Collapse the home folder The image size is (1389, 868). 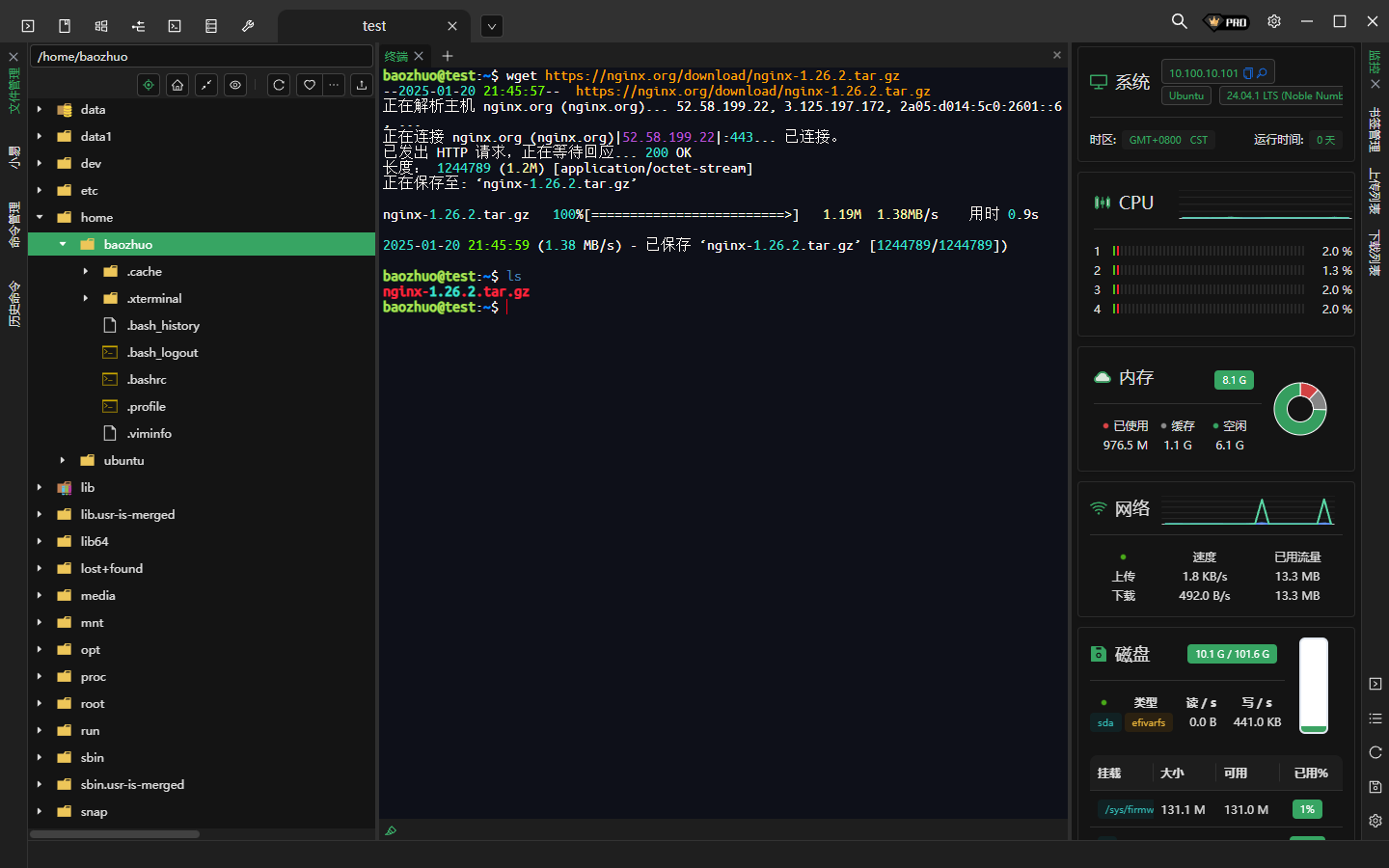(x=40, y=218)
